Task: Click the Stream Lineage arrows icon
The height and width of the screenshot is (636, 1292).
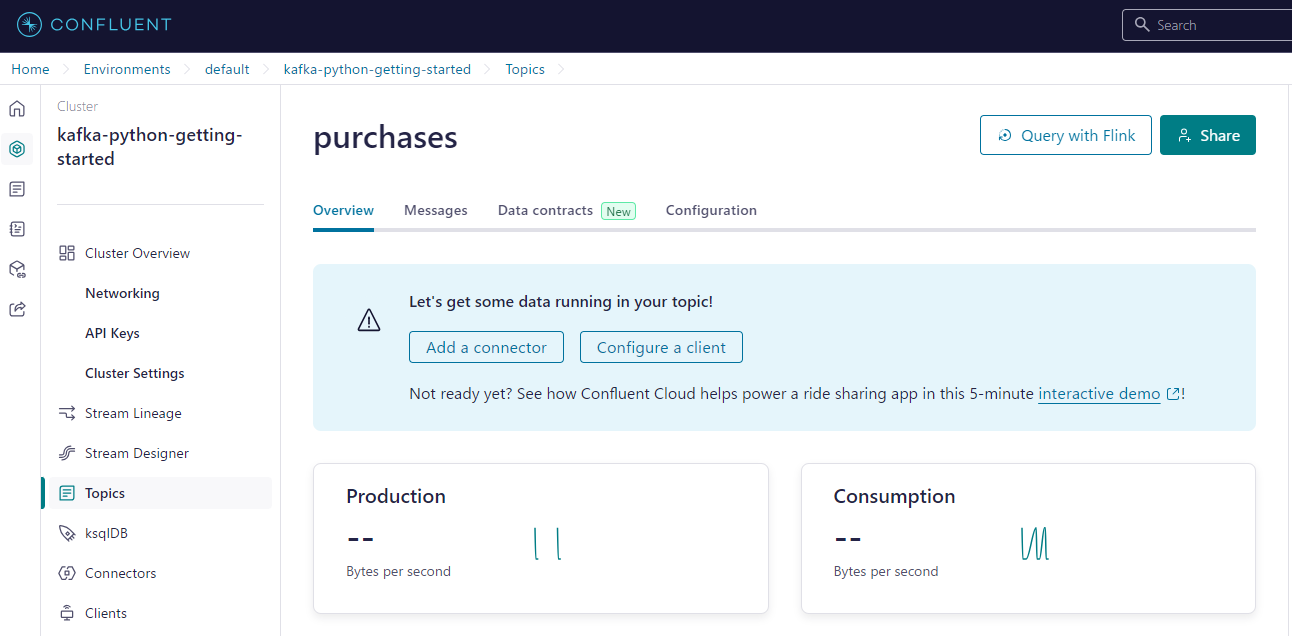Action: (67, 413)
